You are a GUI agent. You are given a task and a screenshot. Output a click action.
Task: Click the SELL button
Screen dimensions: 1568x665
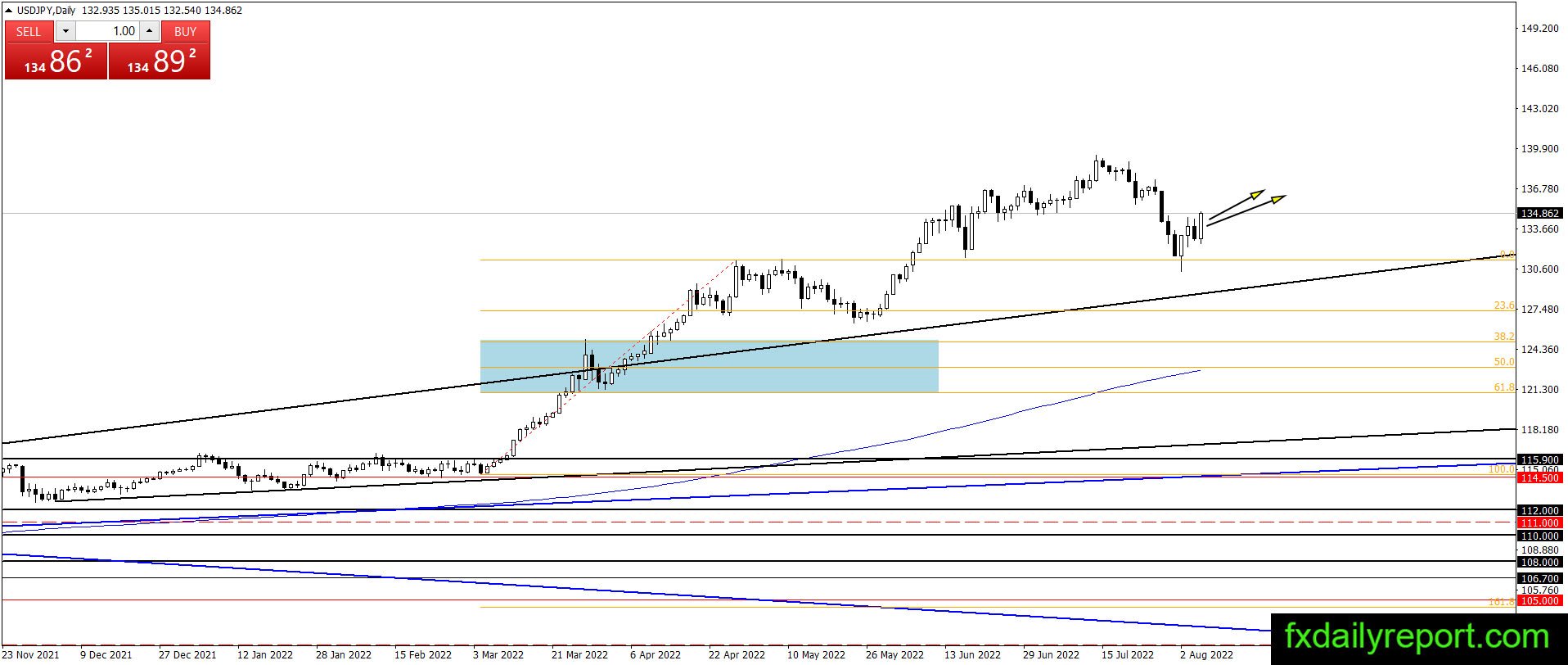tap(29, 31)
